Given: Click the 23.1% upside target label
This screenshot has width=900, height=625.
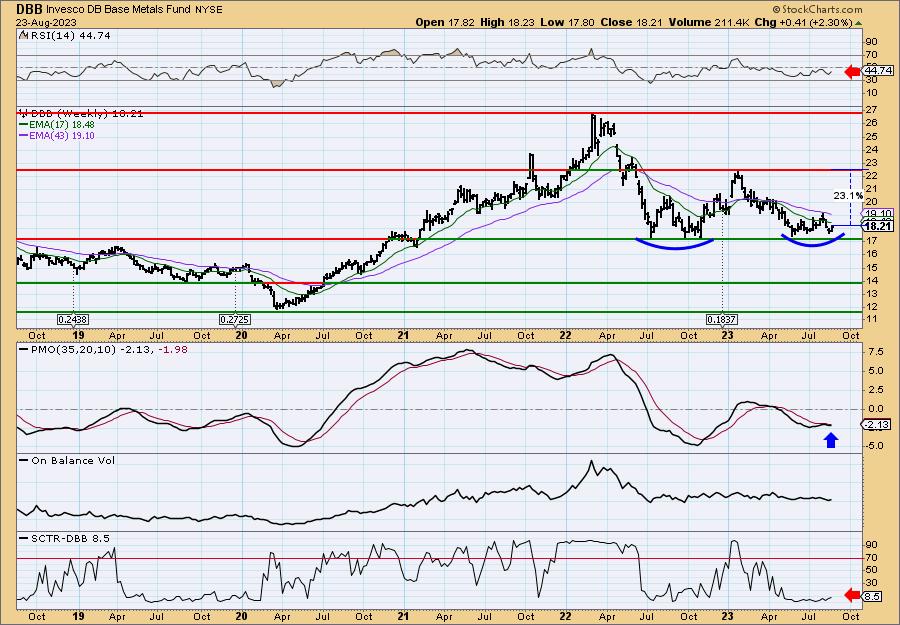Looking at the screenshot, I should 848,196.
